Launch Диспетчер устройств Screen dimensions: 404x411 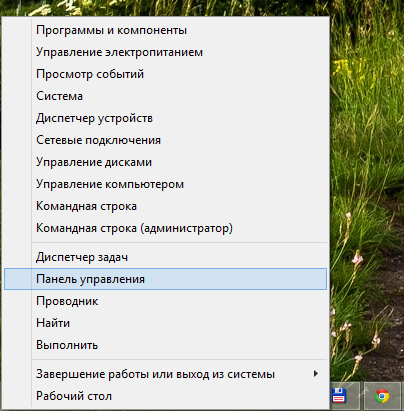[165, 118]
